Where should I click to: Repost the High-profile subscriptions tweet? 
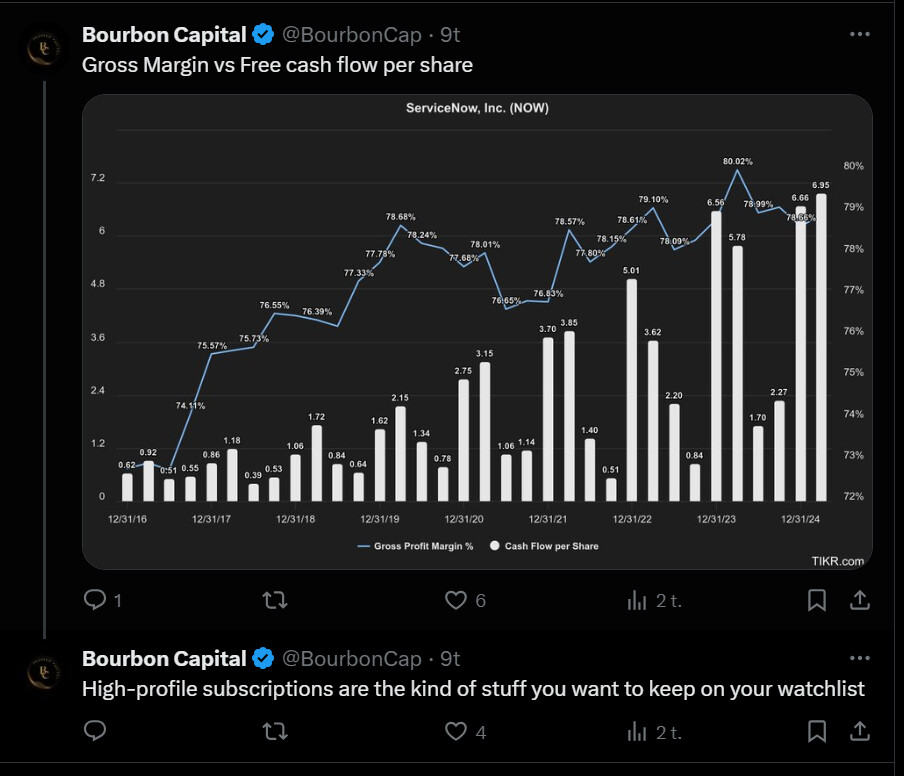(274, 732)
